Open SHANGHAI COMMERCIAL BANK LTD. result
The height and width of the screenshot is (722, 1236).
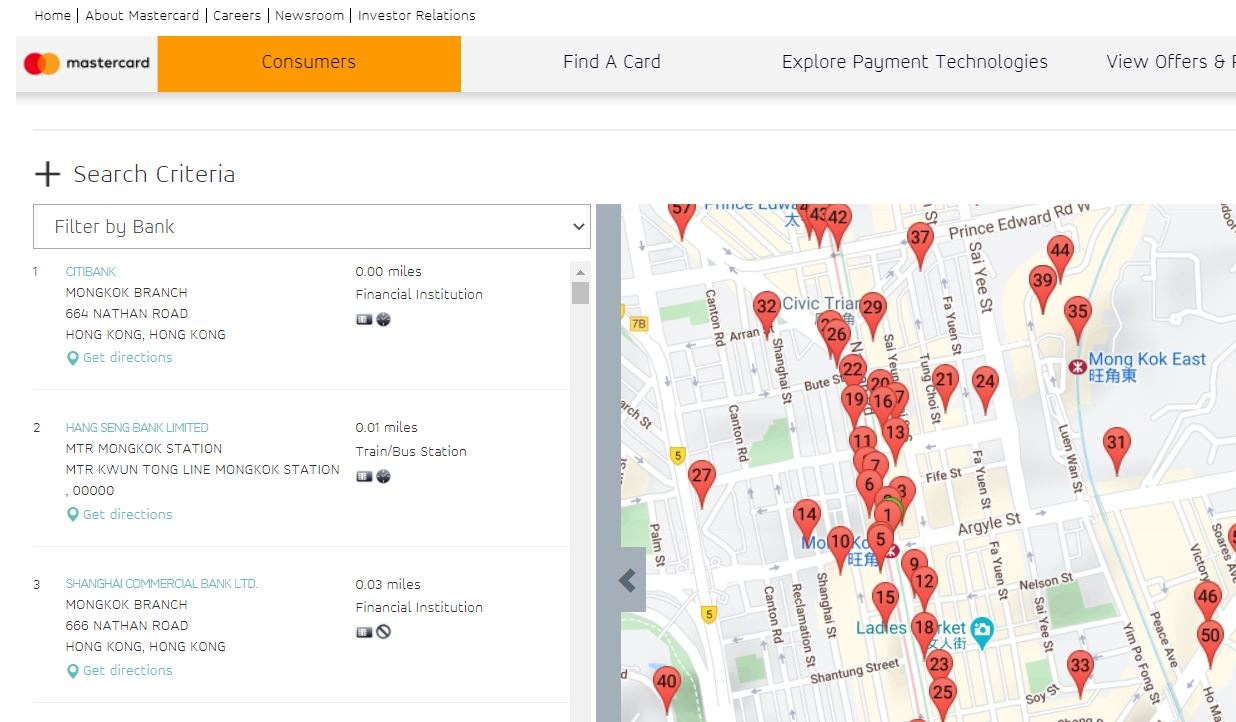coord(161,584)
